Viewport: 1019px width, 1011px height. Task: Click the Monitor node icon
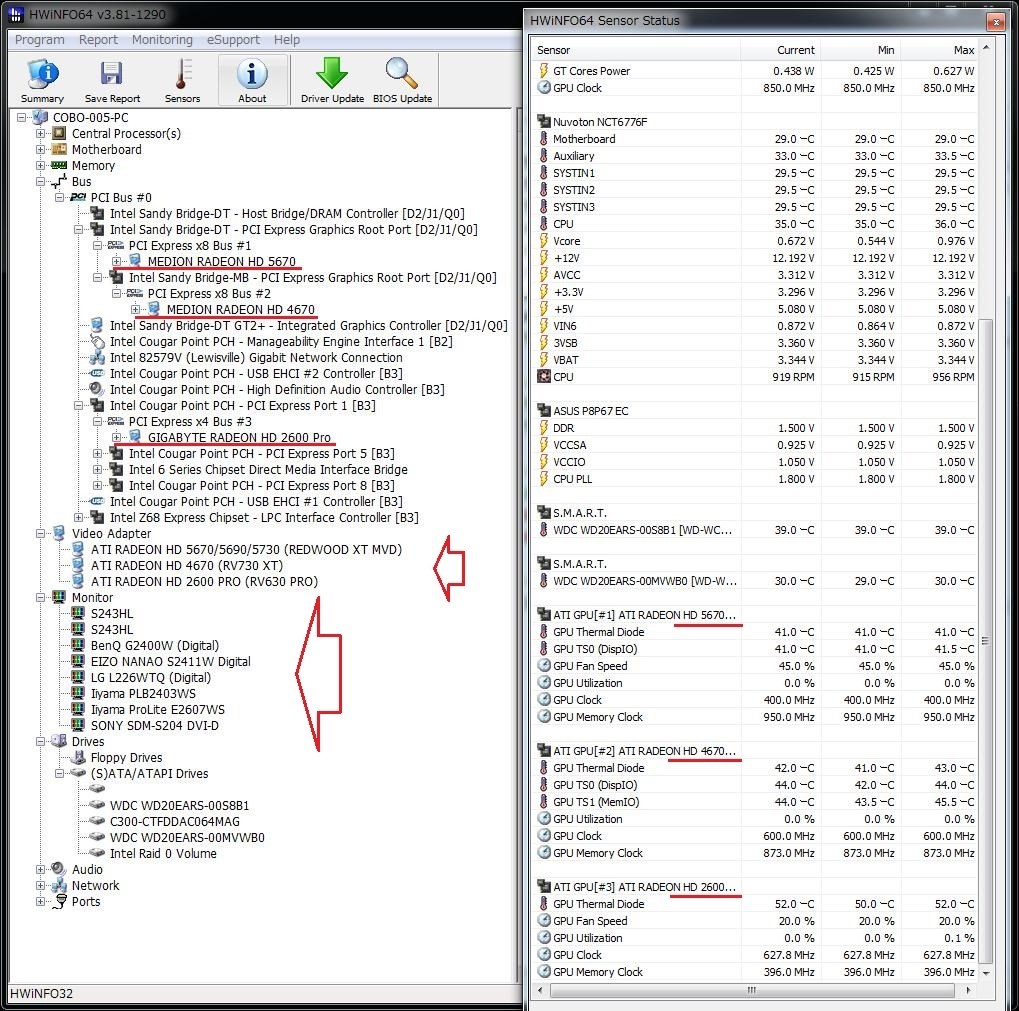click(59, 597)
